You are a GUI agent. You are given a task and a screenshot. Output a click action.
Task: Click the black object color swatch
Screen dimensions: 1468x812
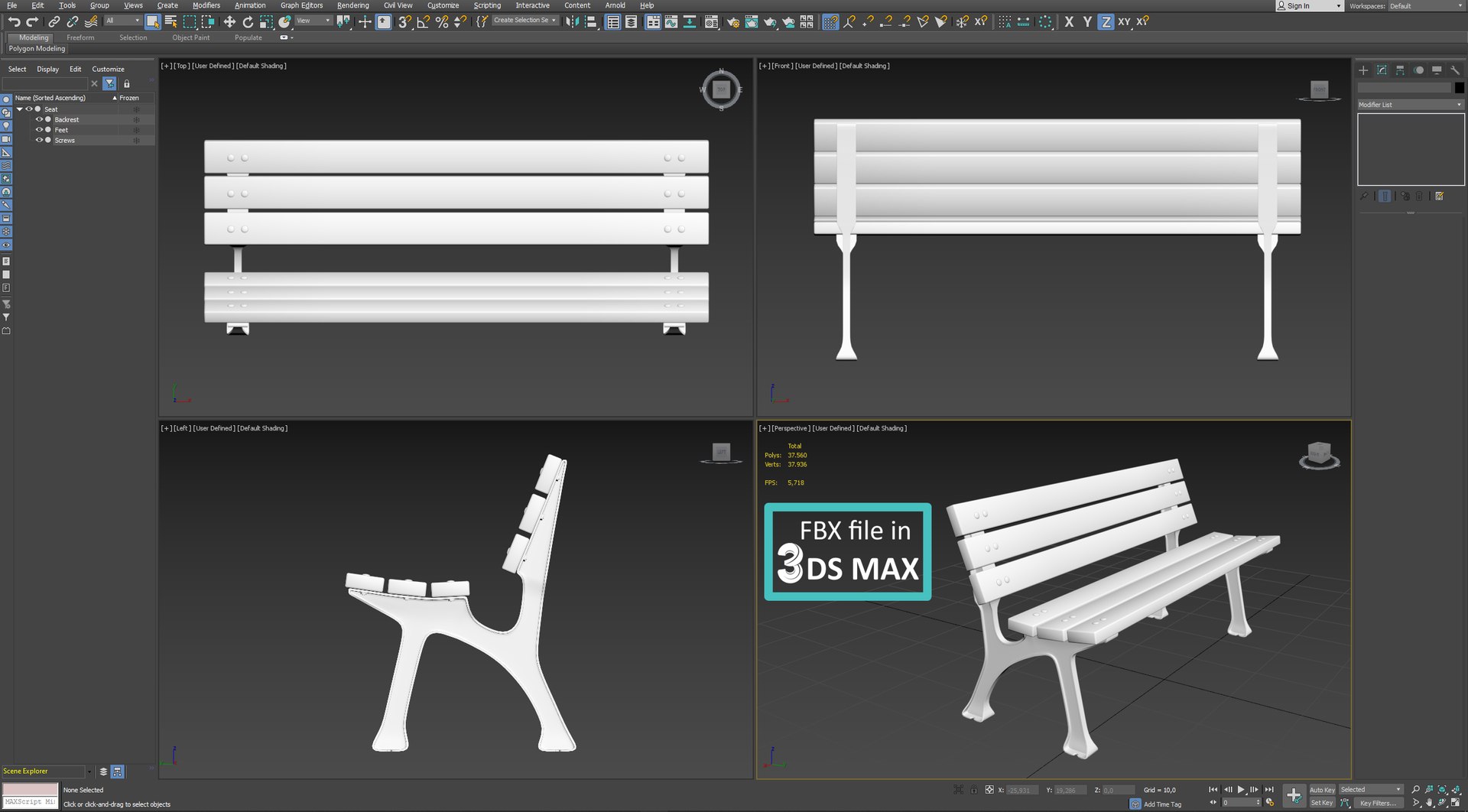coord(1459,88)
